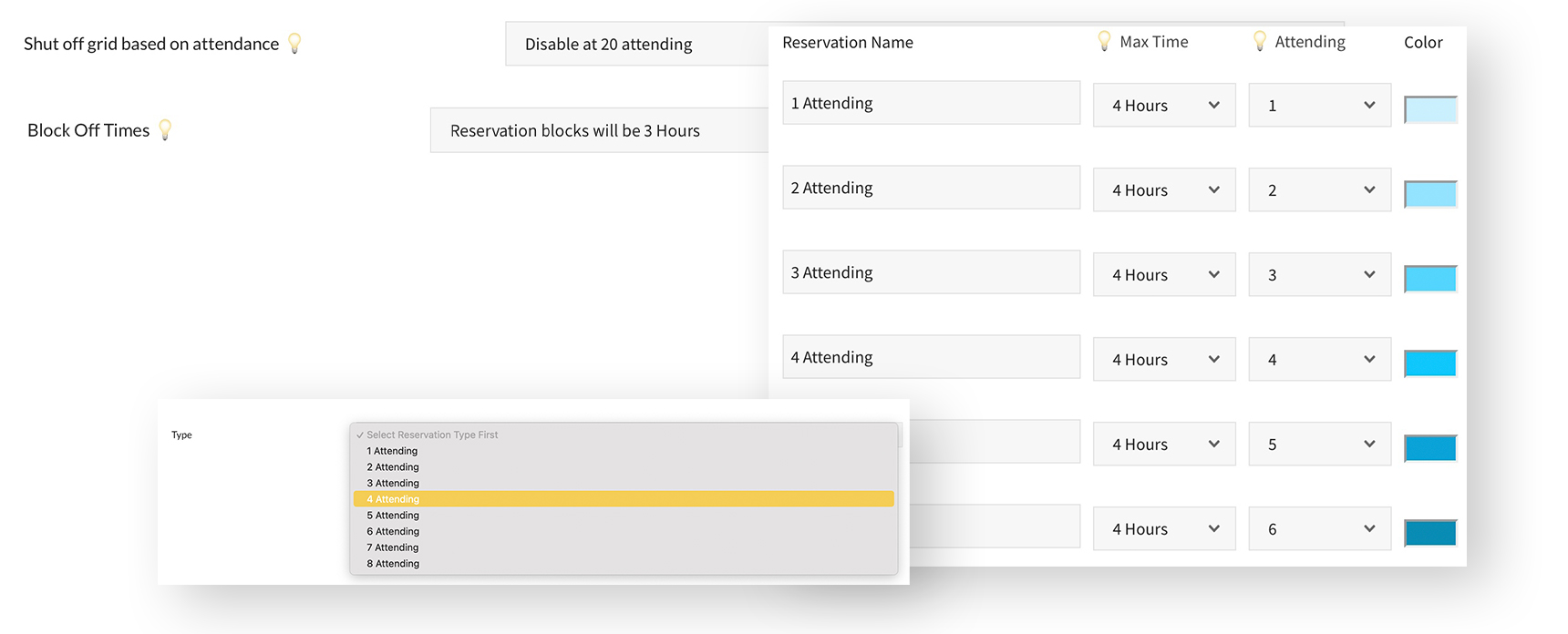Click the lightbulb next to Block Off Times
This screenshot has height=634, width=1568.
point(165,130)
